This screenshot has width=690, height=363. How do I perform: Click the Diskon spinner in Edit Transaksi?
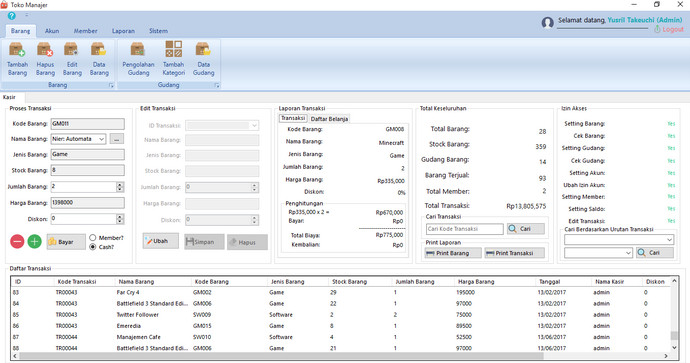point(254,220)
